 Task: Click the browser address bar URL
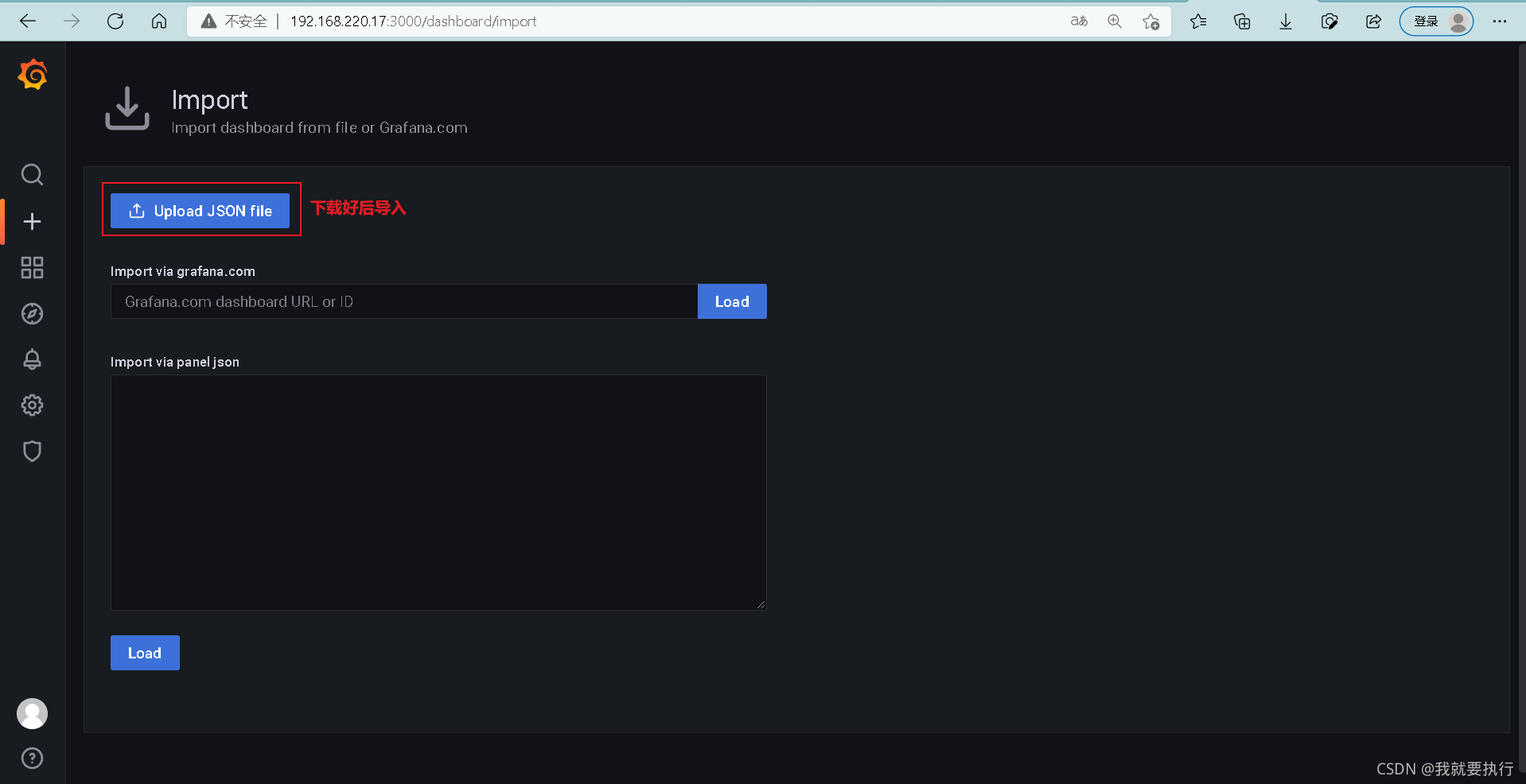(413, 21)
